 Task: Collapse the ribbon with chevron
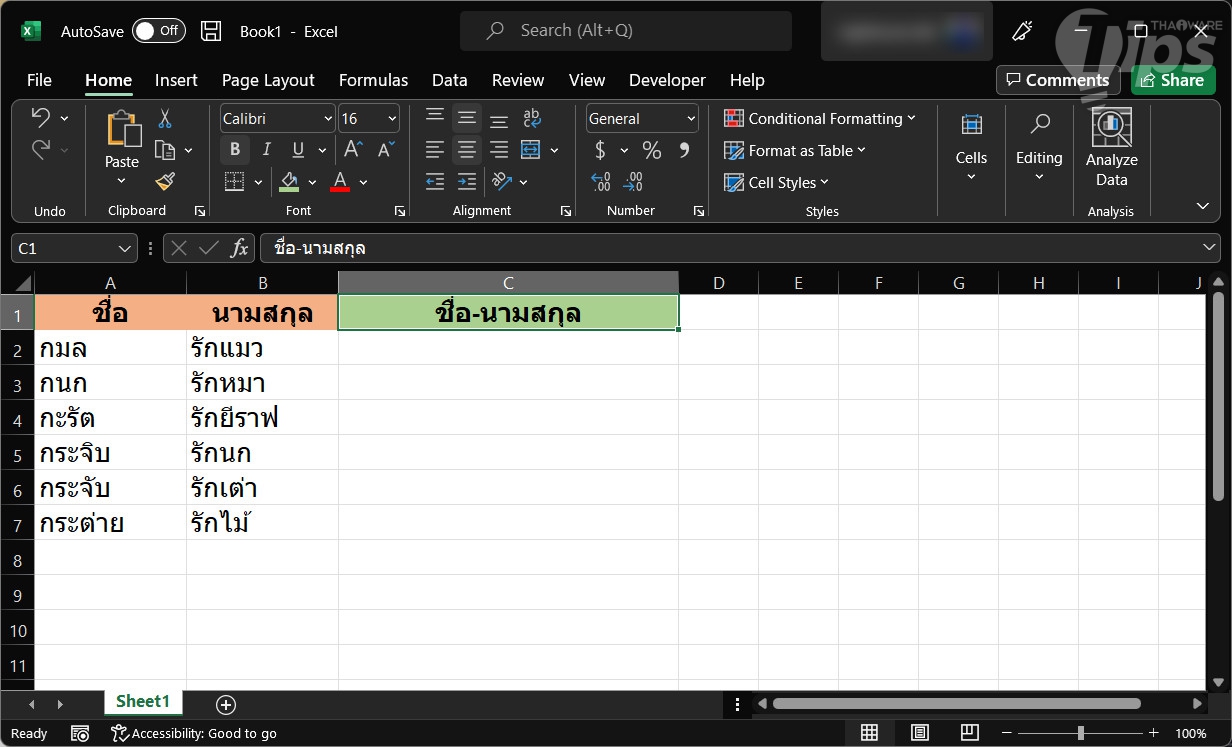1202,206
